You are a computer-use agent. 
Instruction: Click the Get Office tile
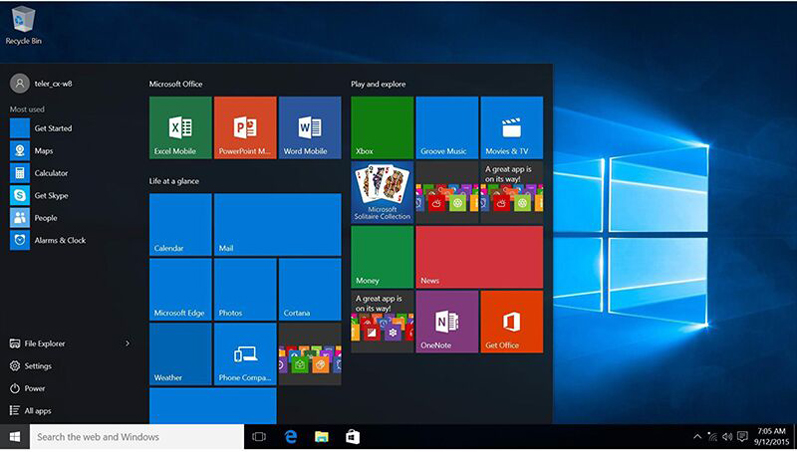point(512,322)
